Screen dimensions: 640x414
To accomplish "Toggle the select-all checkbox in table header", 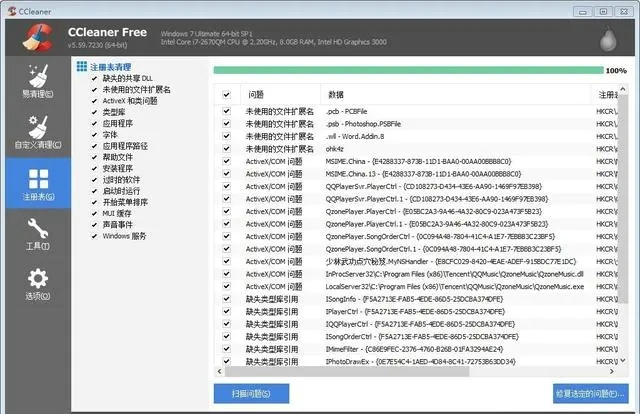I will point(227,95).
